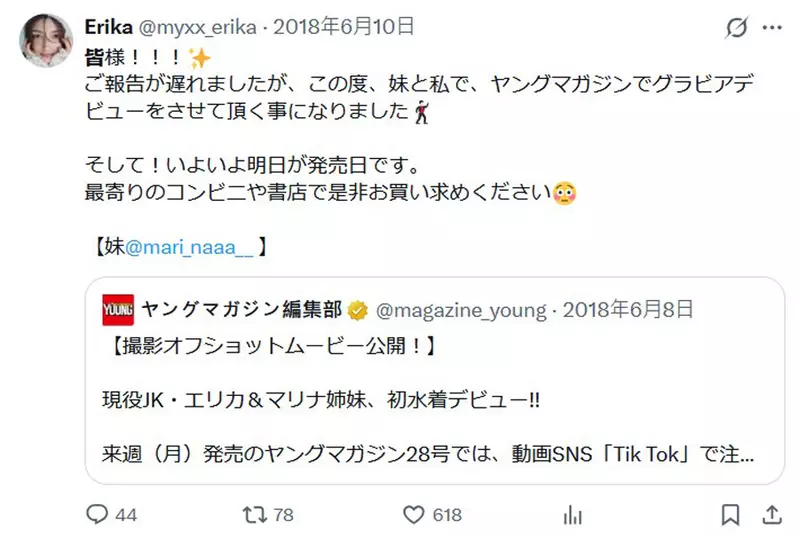Viewport: 799px width, 538px height.
Task: Click the reply speech bubble icon
Action: 97,514
